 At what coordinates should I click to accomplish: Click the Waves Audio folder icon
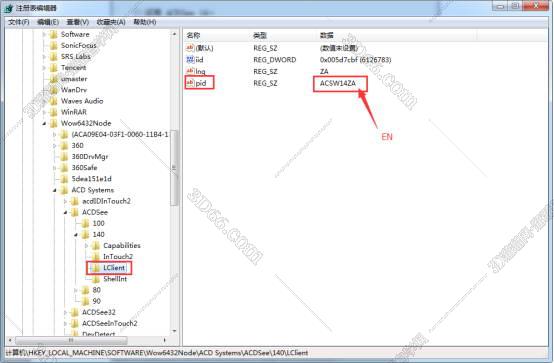click(x=53, y=101)
